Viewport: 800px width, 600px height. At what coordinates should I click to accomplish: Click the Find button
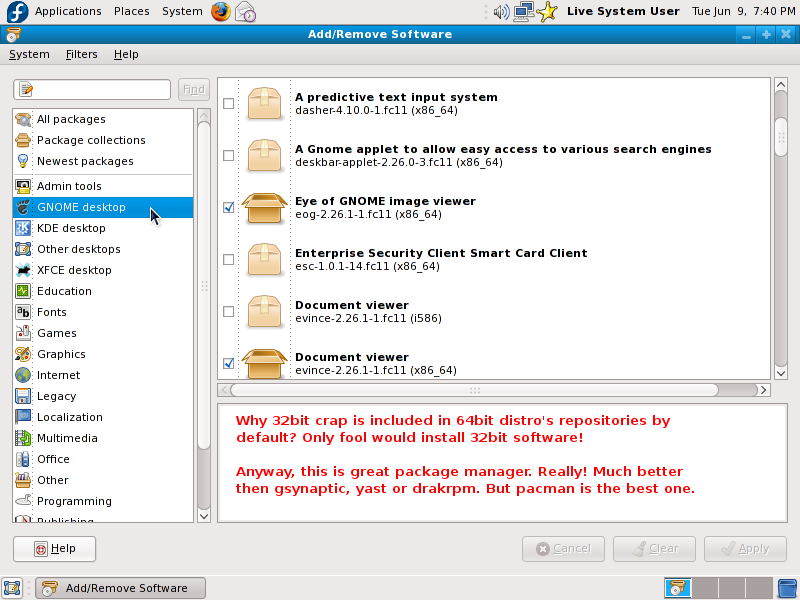(194, 90)
